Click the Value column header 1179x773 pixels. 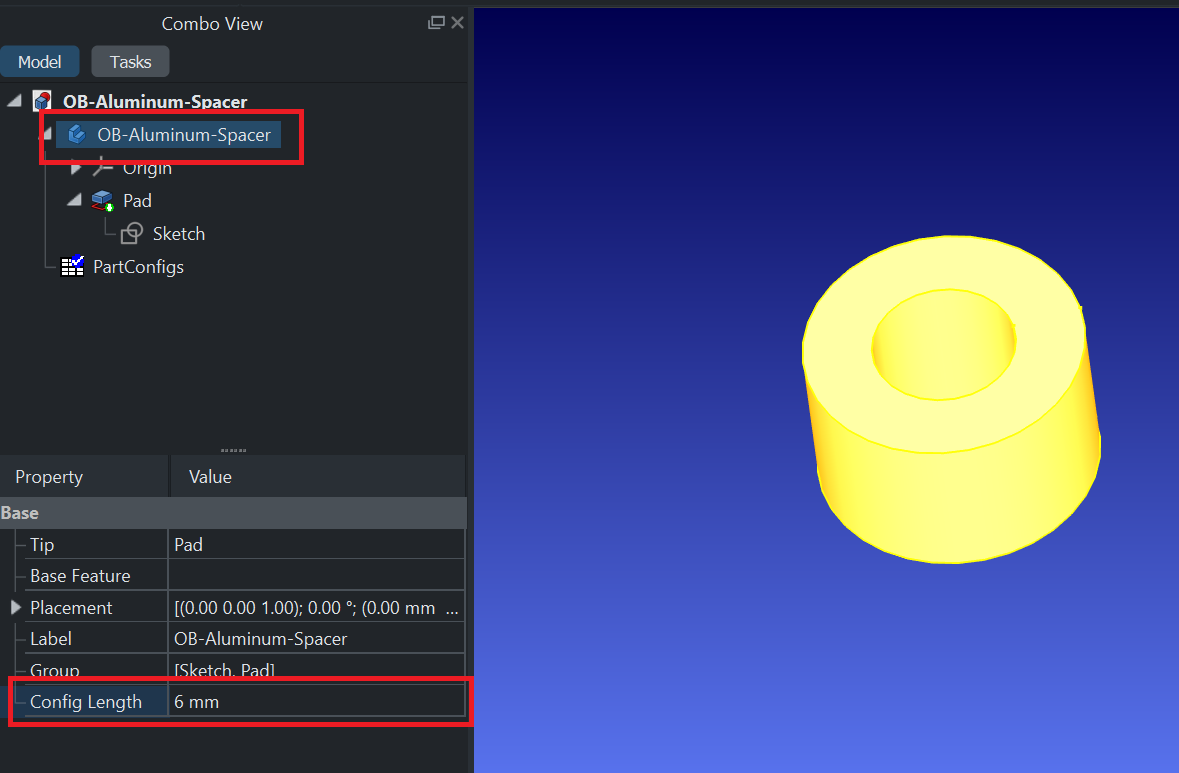pos(318,477)
